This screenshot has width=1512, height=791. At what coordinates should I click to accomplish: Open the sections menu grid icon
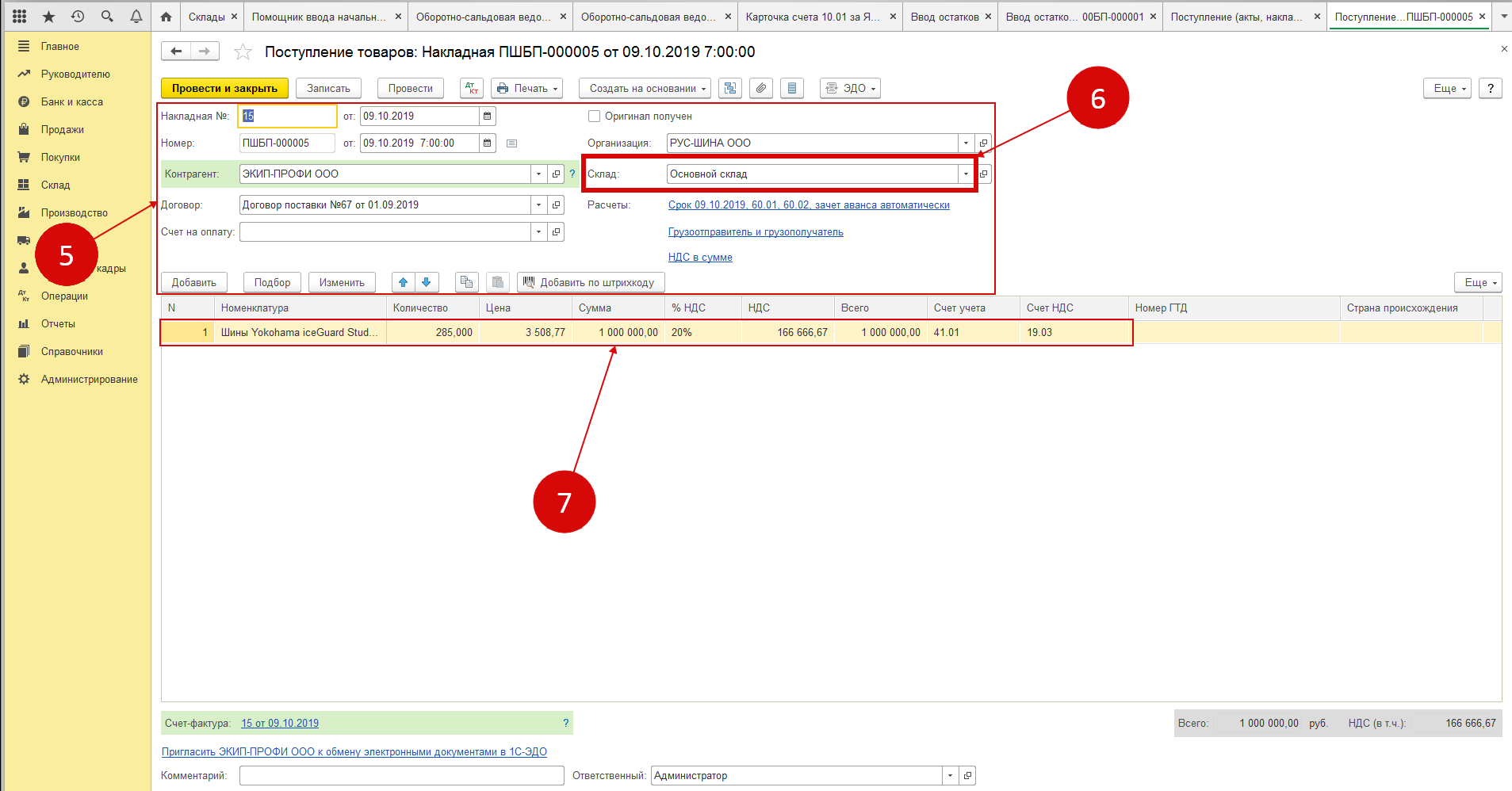[19, 16]
